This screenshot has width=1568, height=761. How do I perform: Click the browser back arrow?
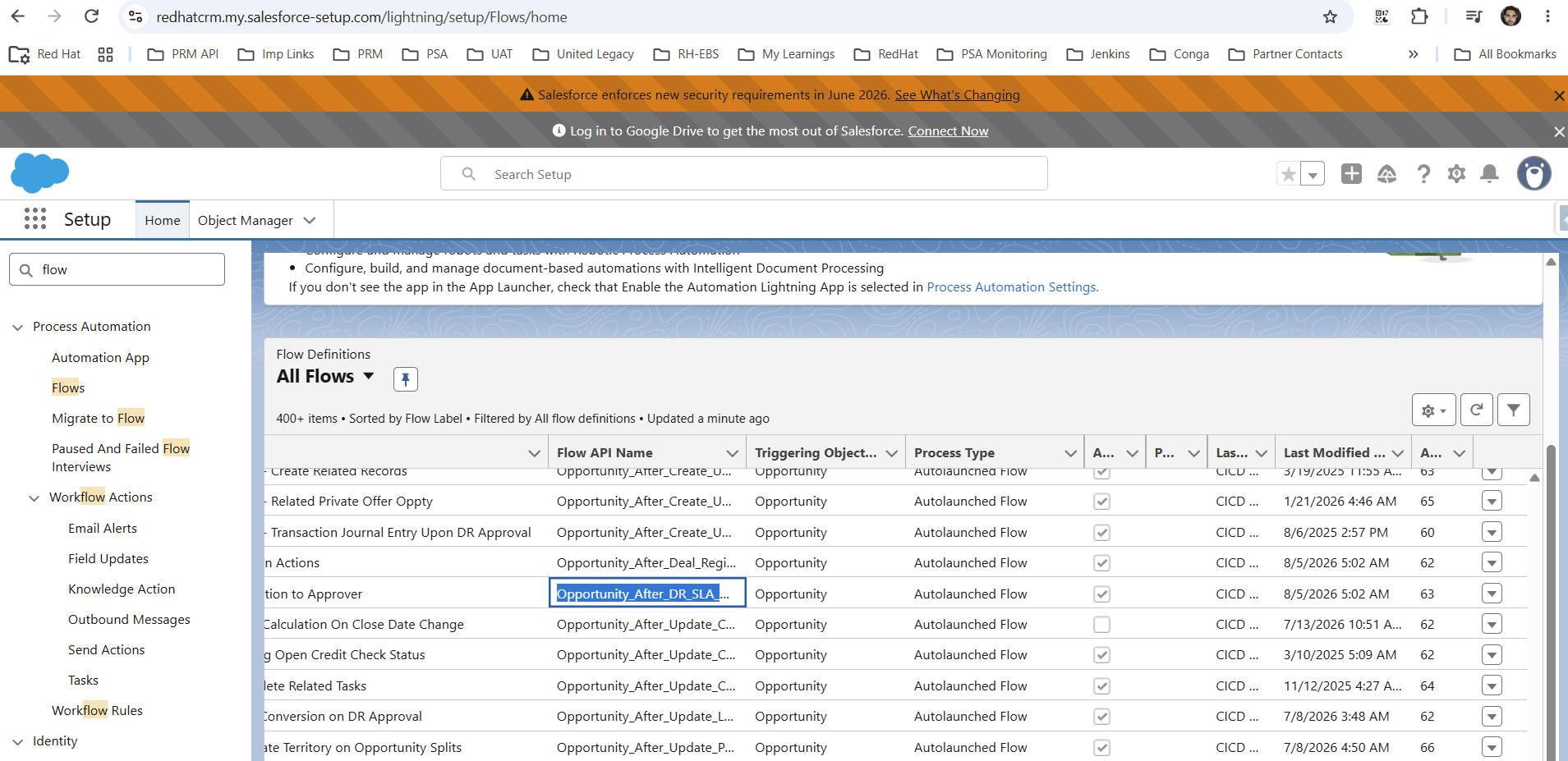[x=18, y=16]
